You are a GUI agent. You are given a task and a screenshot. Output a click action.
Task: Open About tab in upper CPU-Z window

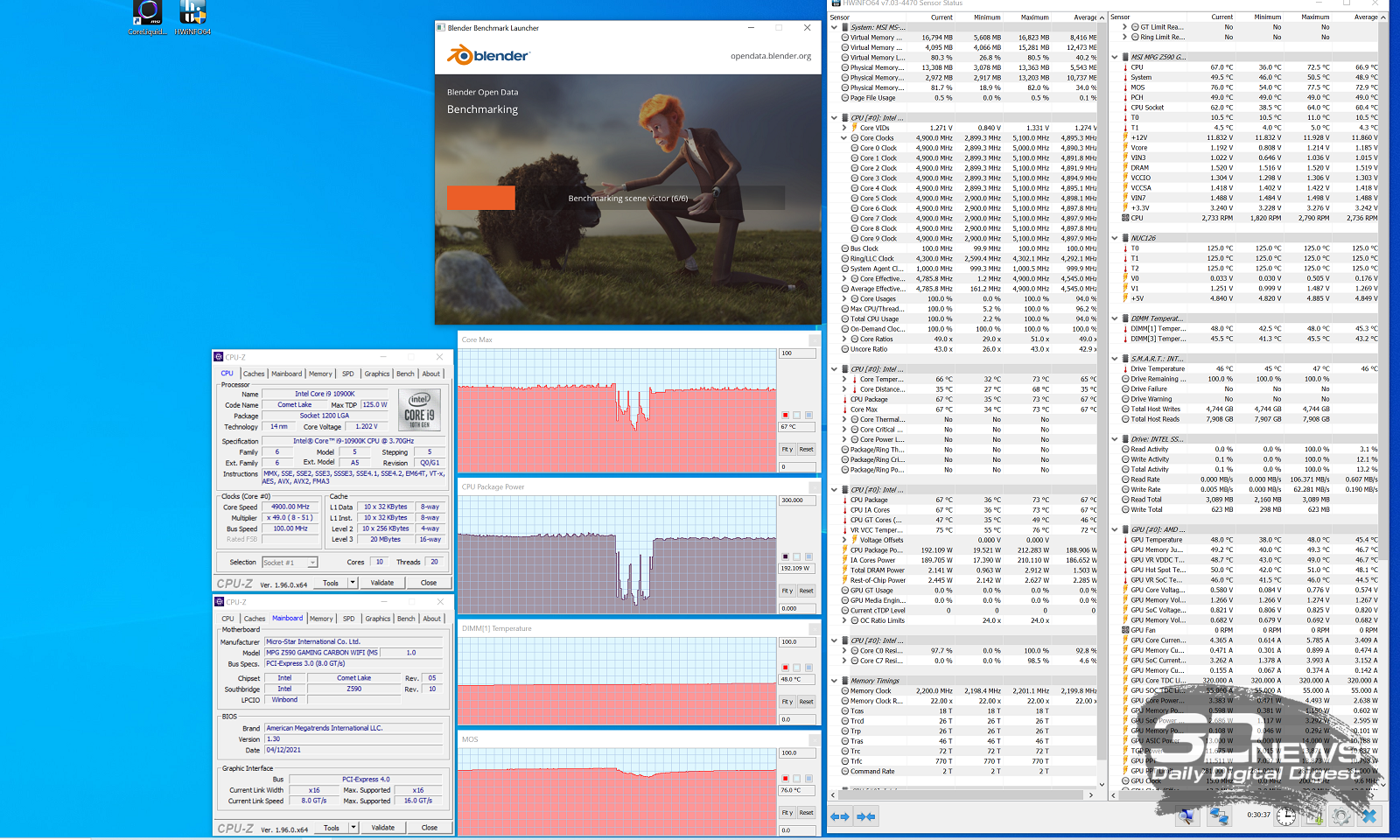pos(431,374)
